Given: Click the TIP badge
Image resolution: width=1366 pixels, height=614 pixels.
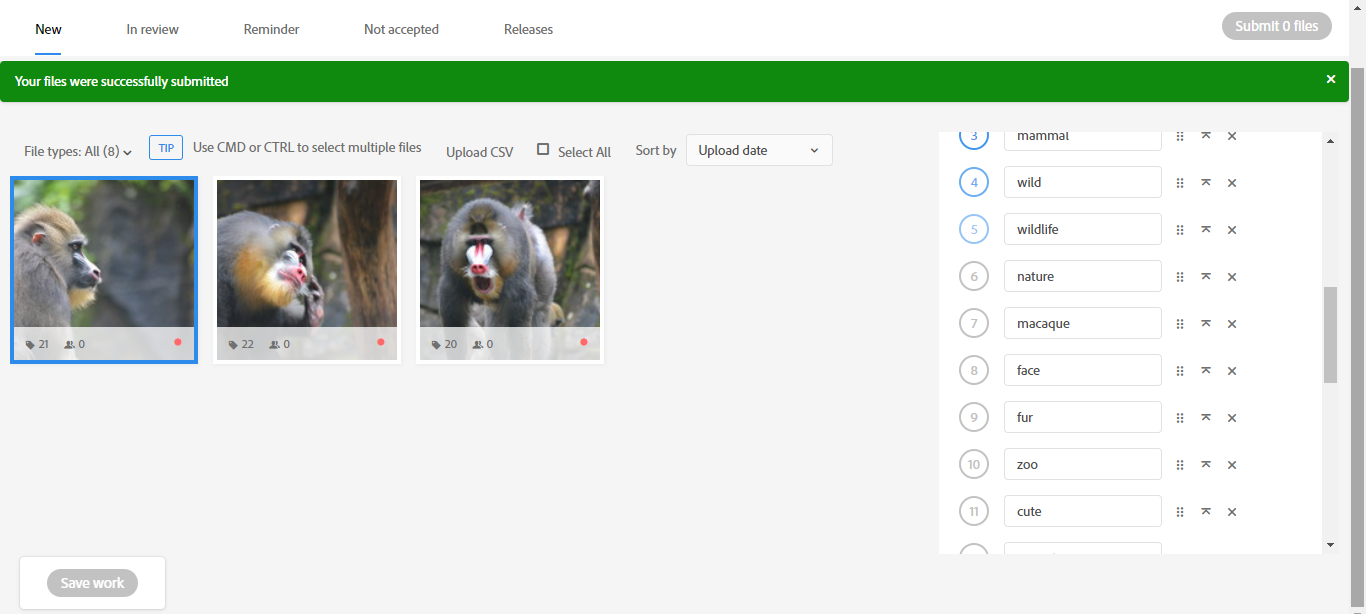Looking at the screenshot, I should 166,148.
